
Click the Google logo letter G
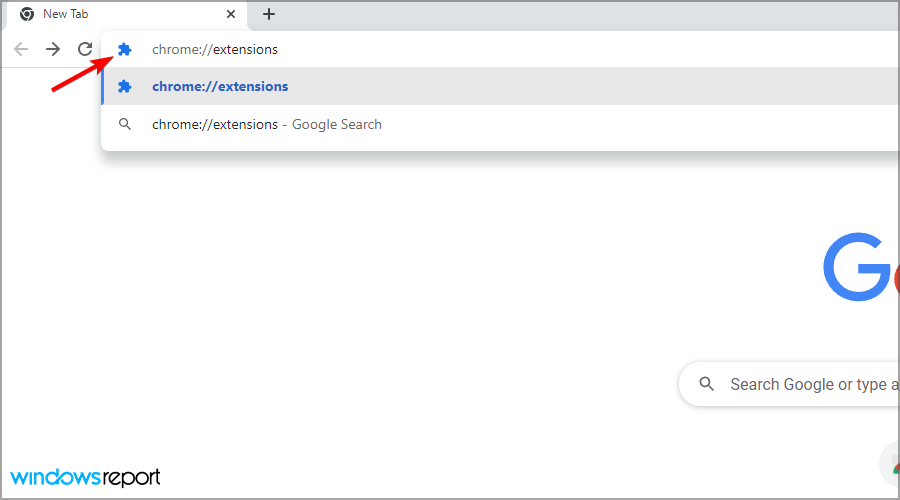tap(857, 267)
